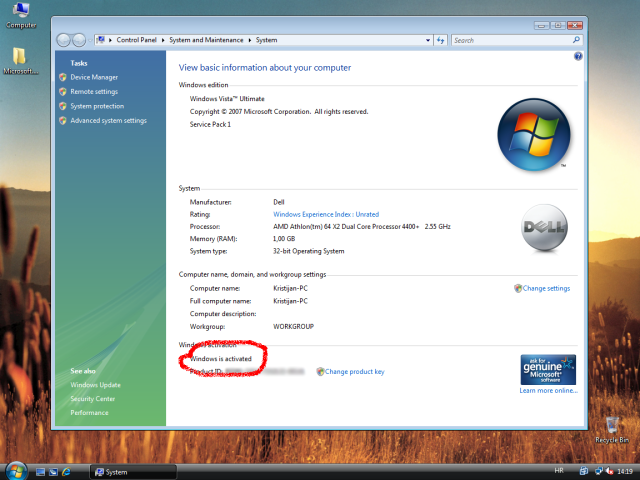
Task: Click the refresh button beside the address bar
Action: pos(440,40)
